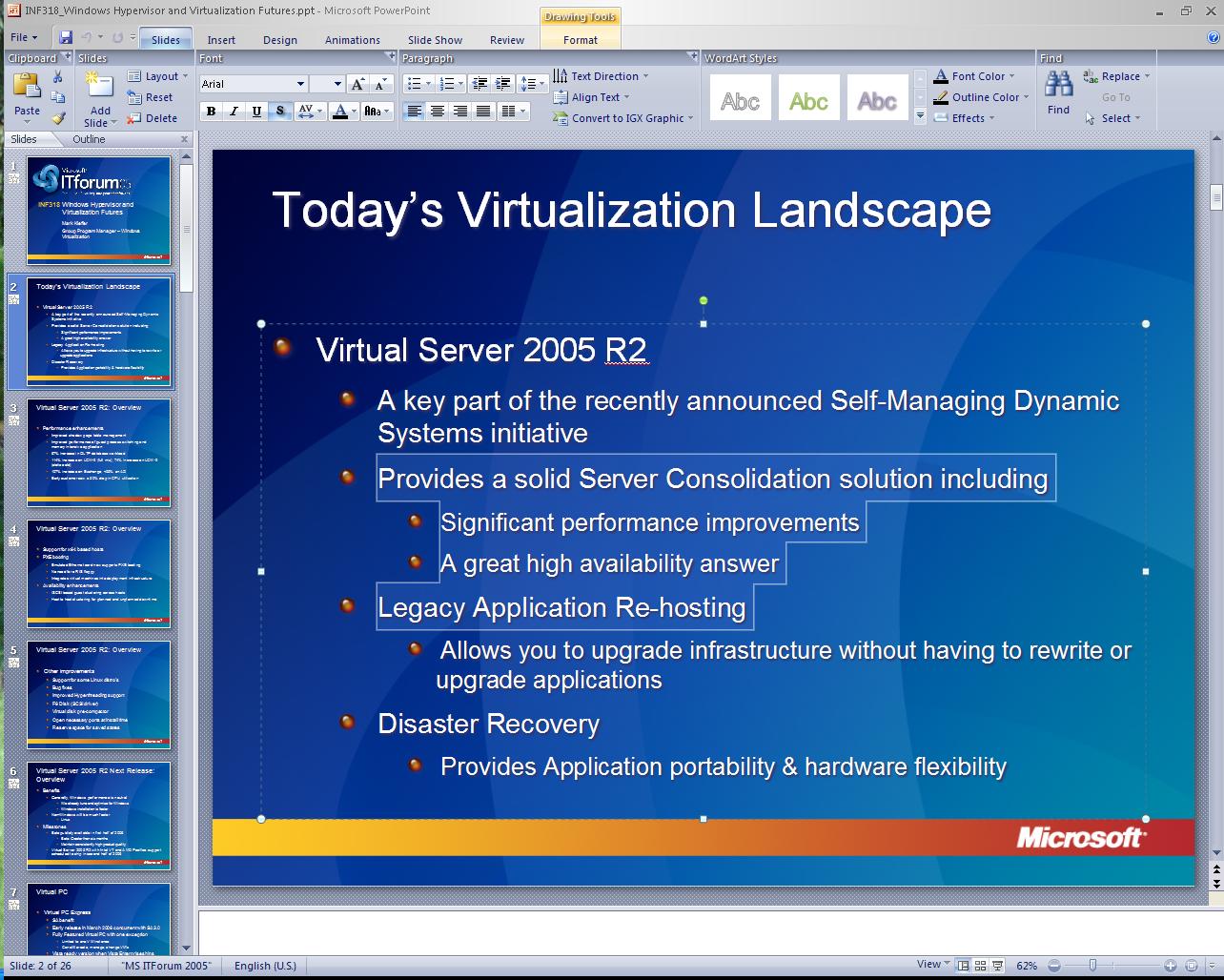
Task: Click the Delete slide icon
Action: pyautogui.click(x=133, y=118)
